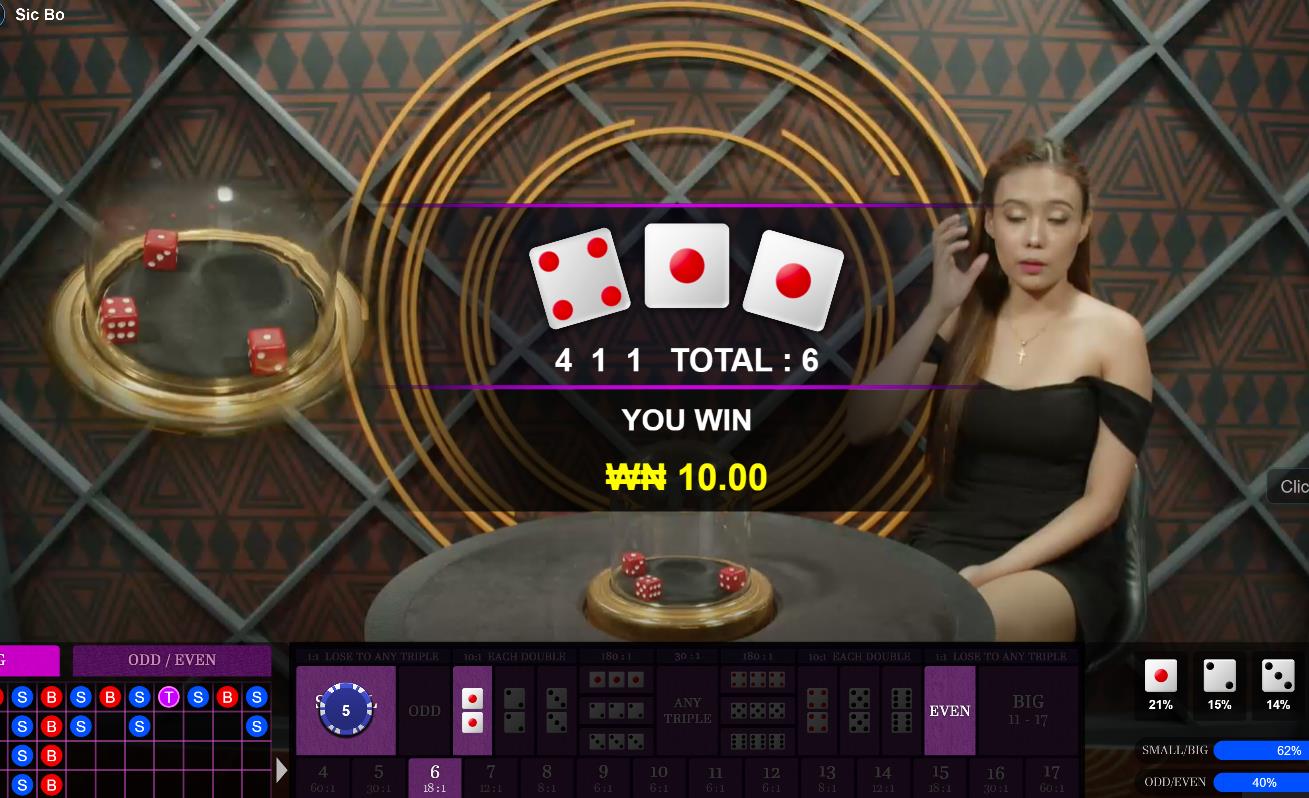Viewport: 1309px width, 798px height.
Task: Select the triple ones bet
Action: pyautogui.click(x=615, y=680)
